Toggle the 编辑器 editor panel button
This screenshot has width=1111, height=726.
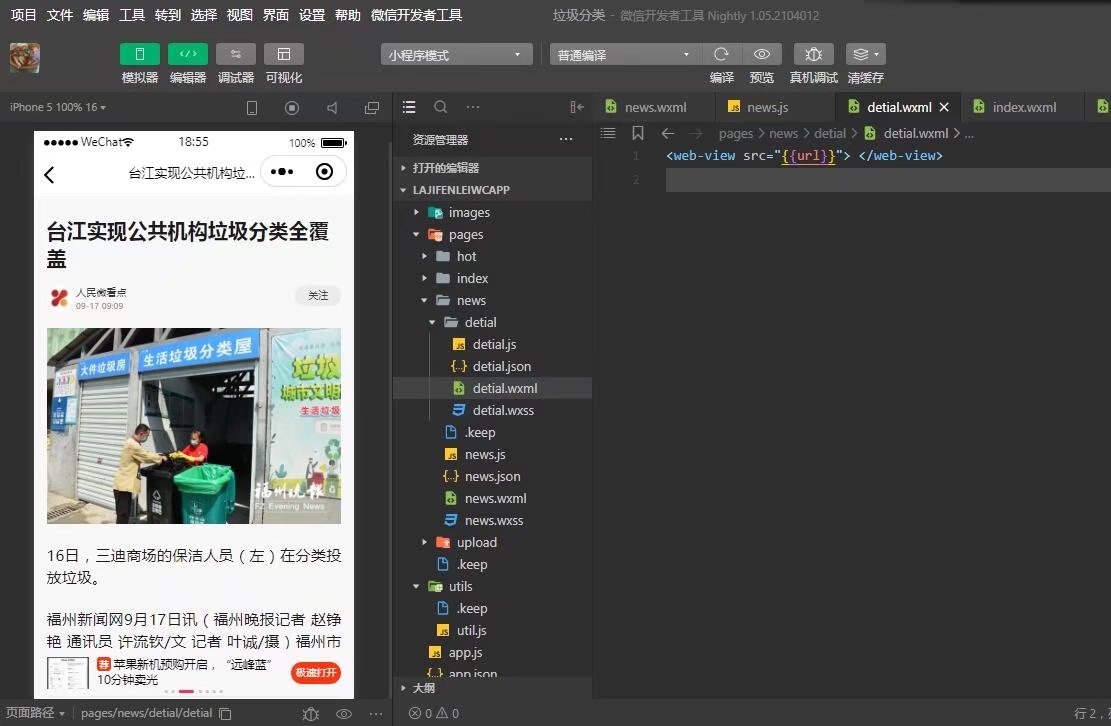188,54
